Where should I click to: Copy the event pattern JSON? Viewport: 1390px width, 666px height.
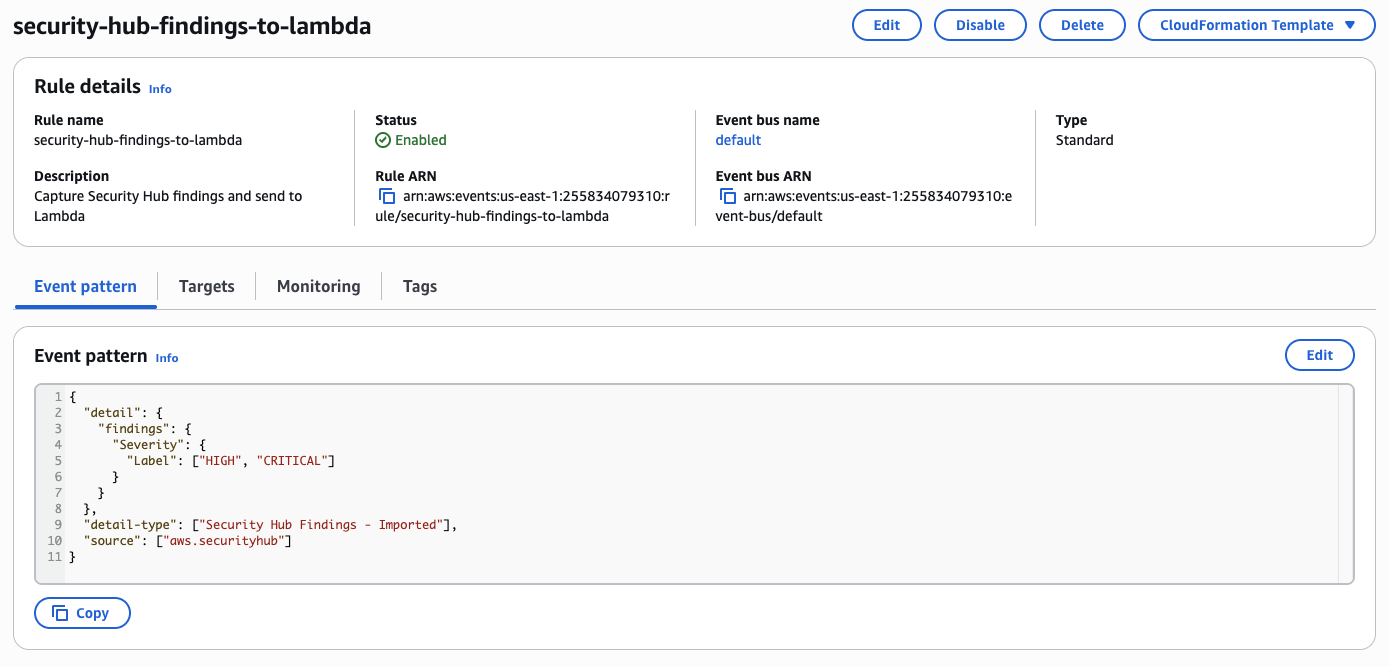tap(82, 612)
